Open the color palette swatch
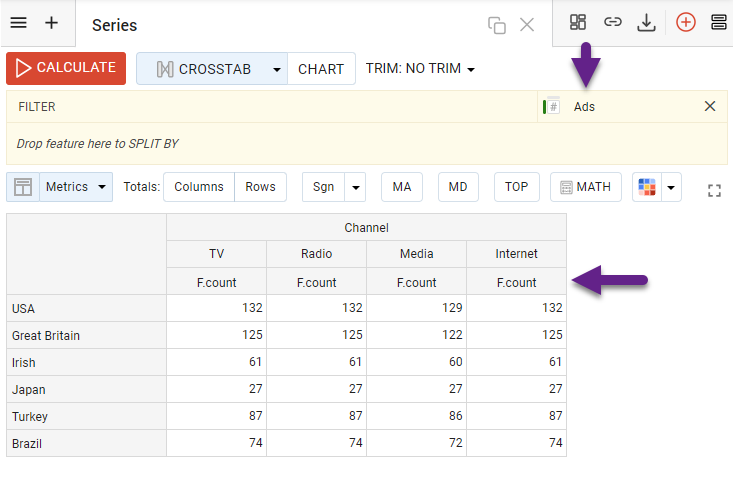This screenshot has height=482, width=733. point(647,187)
